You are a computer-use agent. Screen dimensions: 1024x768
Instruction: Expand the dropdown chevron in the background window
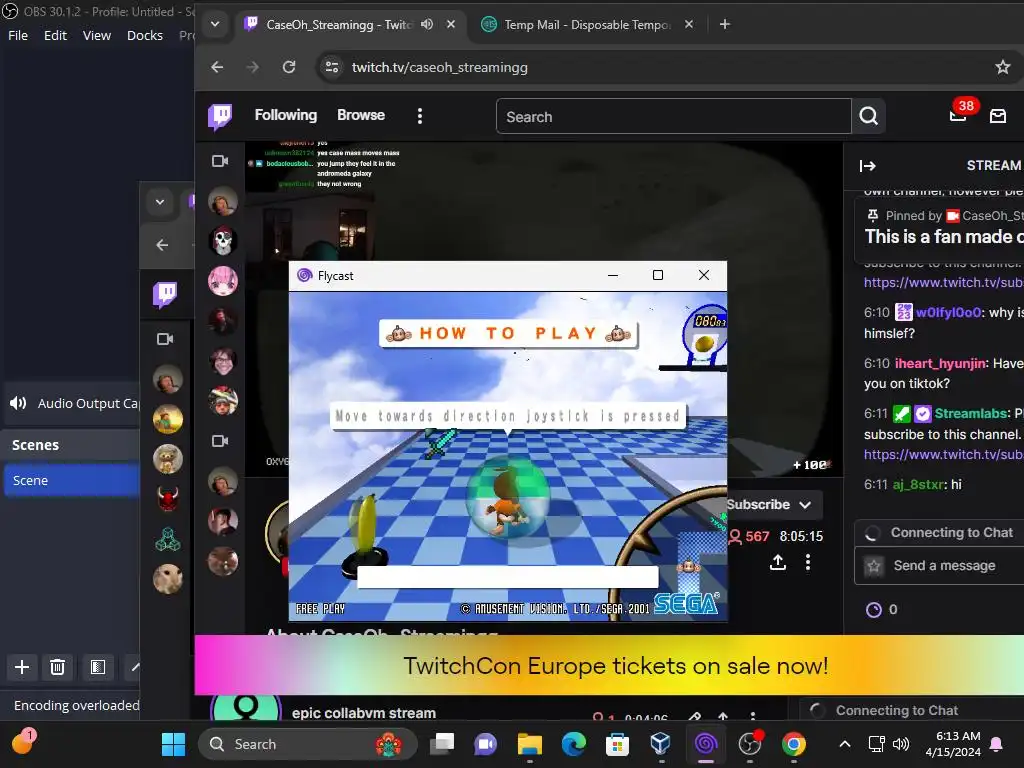[x=160, y=202]
